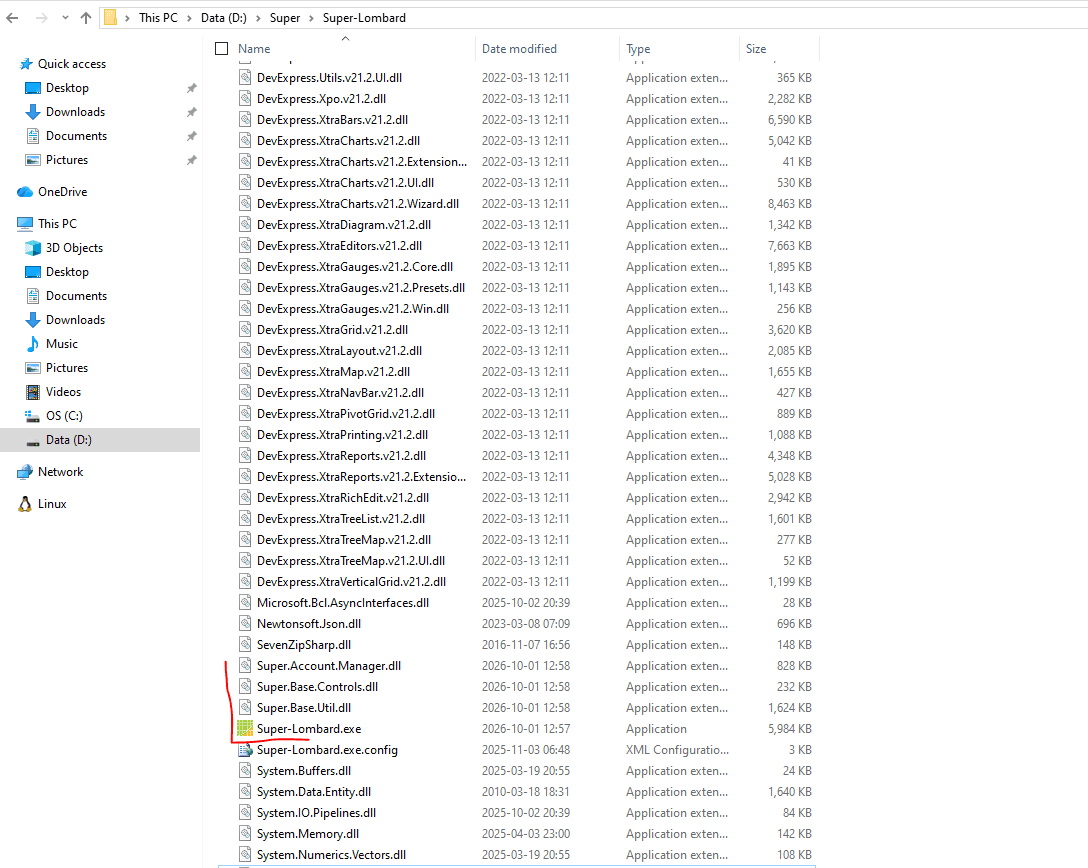Click the Super-Lombard.exe application icon
Image resolution: width=1088 pixels, height=868 pixels.
pos(245,729)
